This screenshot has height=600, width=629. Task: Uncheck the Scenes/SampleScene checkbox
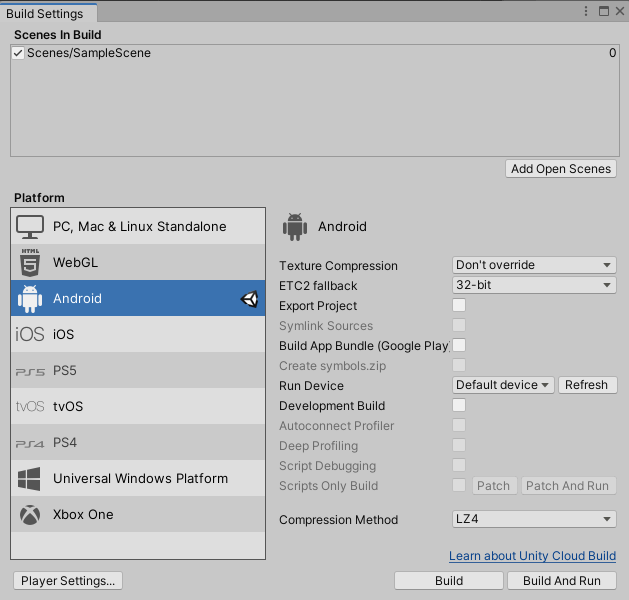(18, 53)
